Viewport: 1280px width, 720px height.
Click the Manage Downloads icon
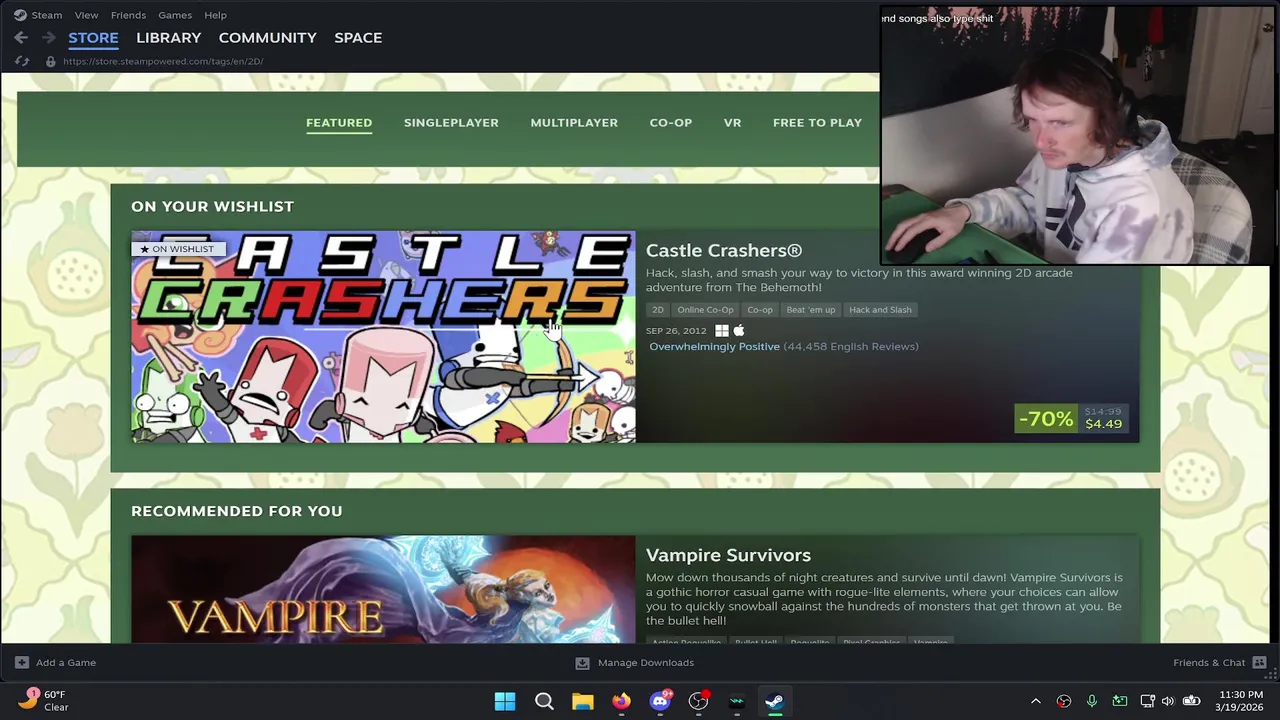(x=582, y=662)
